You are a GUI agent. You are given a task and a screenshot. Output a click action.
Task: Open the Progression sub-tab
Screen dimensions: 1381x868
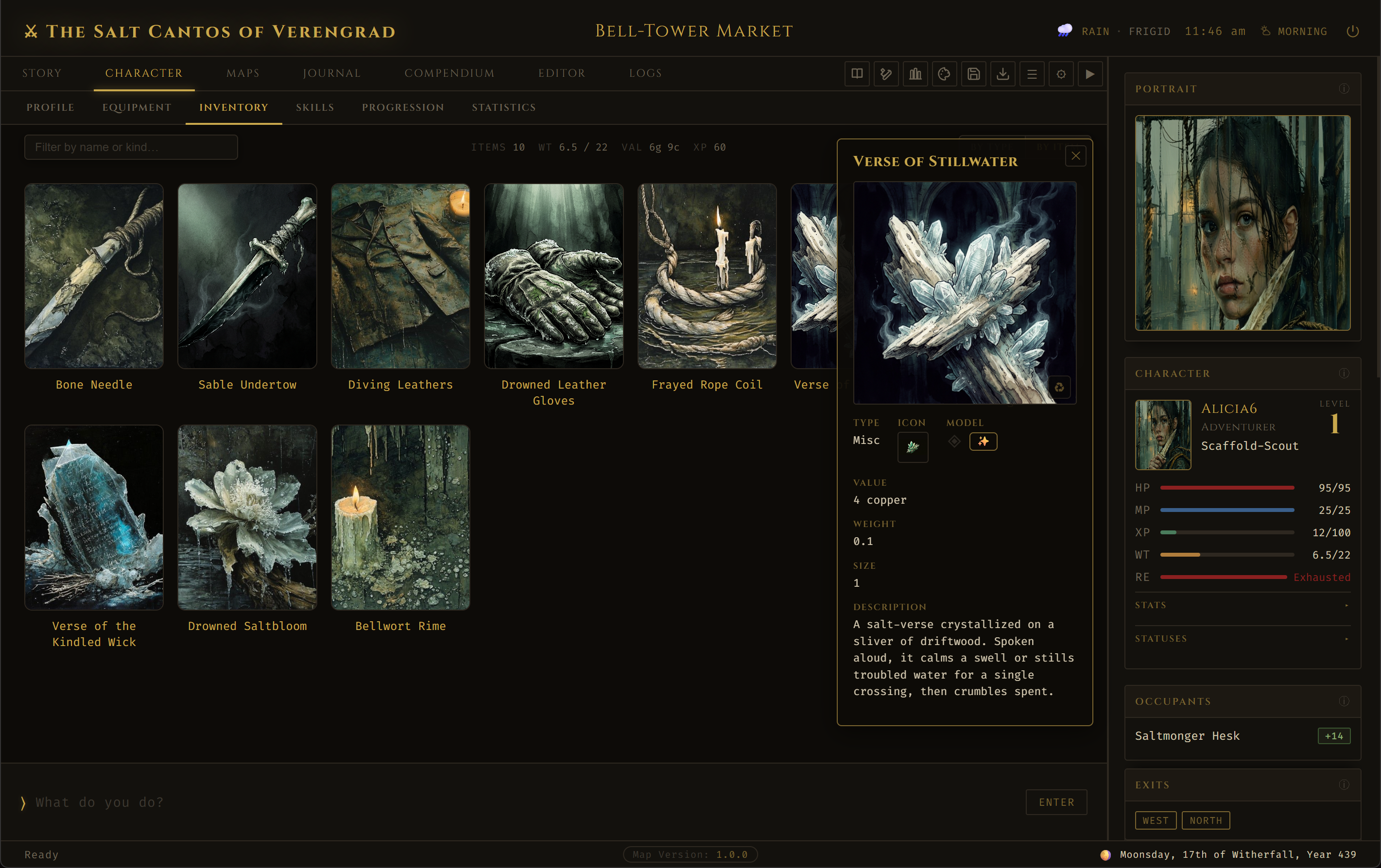pos(403,108)
